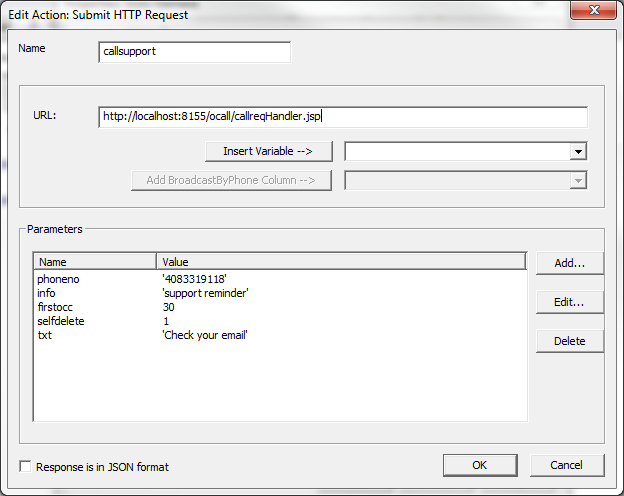Focus the URL input field
This screenshot has height=496, width=624.
pyautogui.click(x=343, y=117)
